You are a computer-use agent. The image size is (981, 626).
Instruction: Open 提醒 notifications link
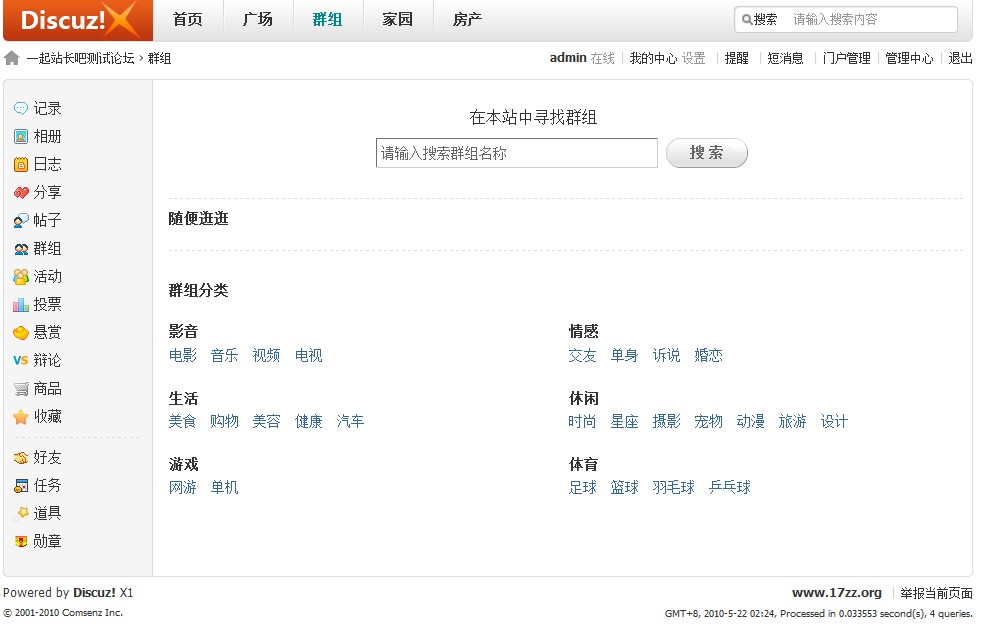[x=736, y=58]
